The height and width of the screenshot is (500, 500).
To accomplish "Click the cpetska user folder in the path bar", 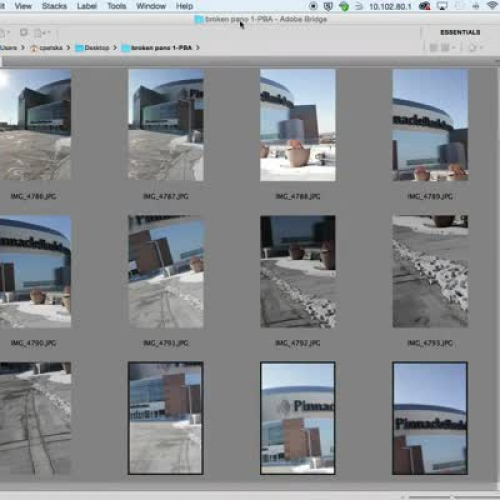I will point(51,48).
